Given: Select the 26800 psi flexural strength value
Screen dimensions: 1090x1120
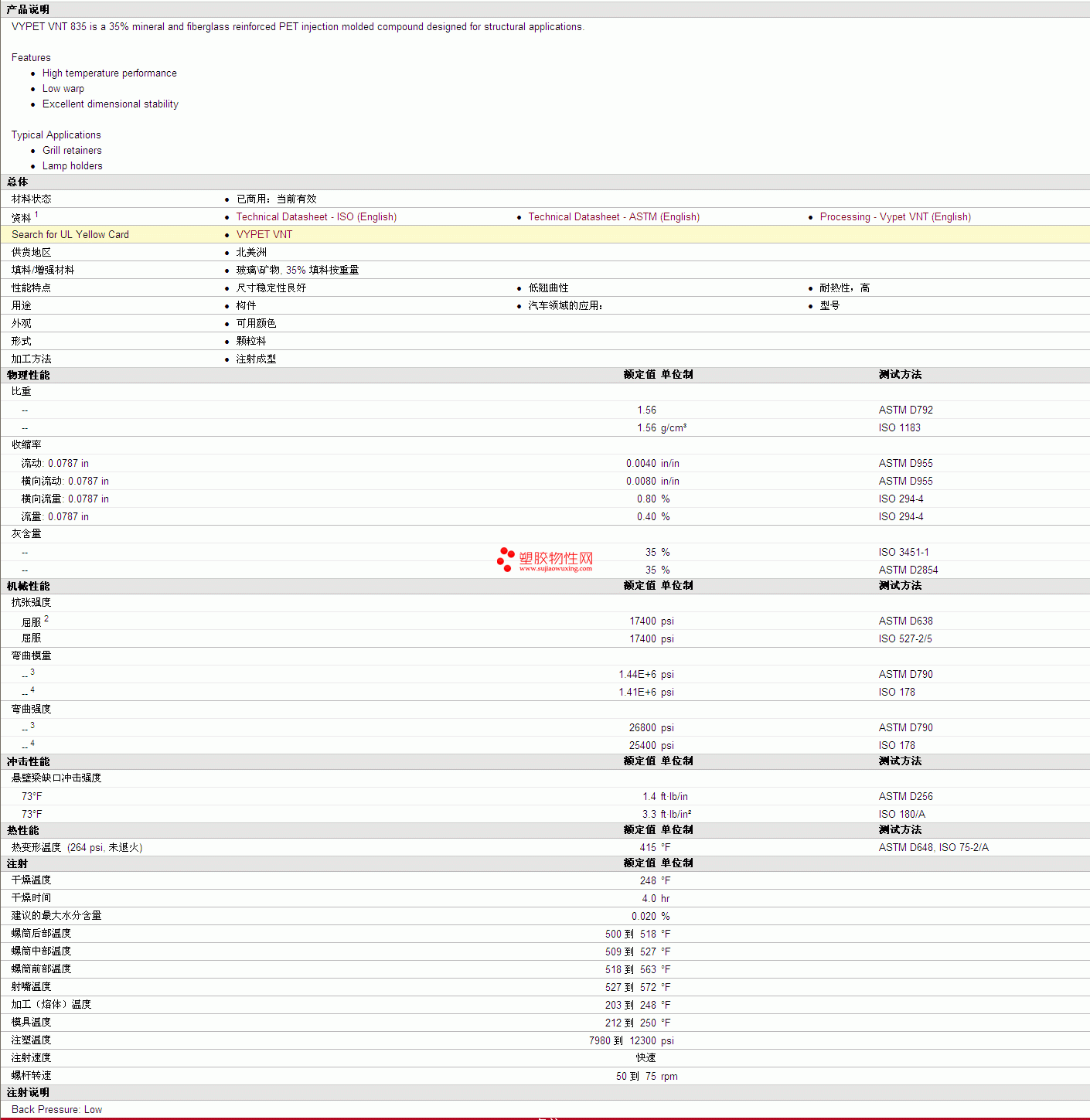Looking at the screenshot, I should (x=652, y=728).
